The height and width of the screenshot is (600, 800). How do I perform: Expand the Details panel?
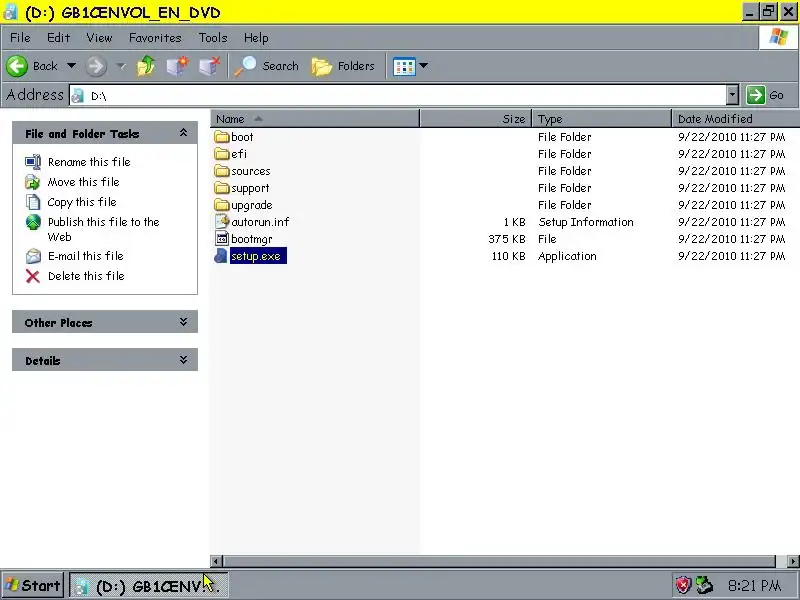183,360
